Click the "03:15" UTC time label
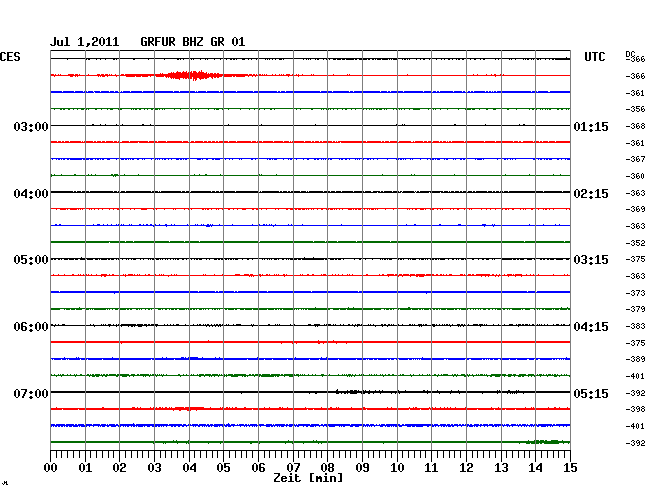650x494 pixels. pos(591,260)
